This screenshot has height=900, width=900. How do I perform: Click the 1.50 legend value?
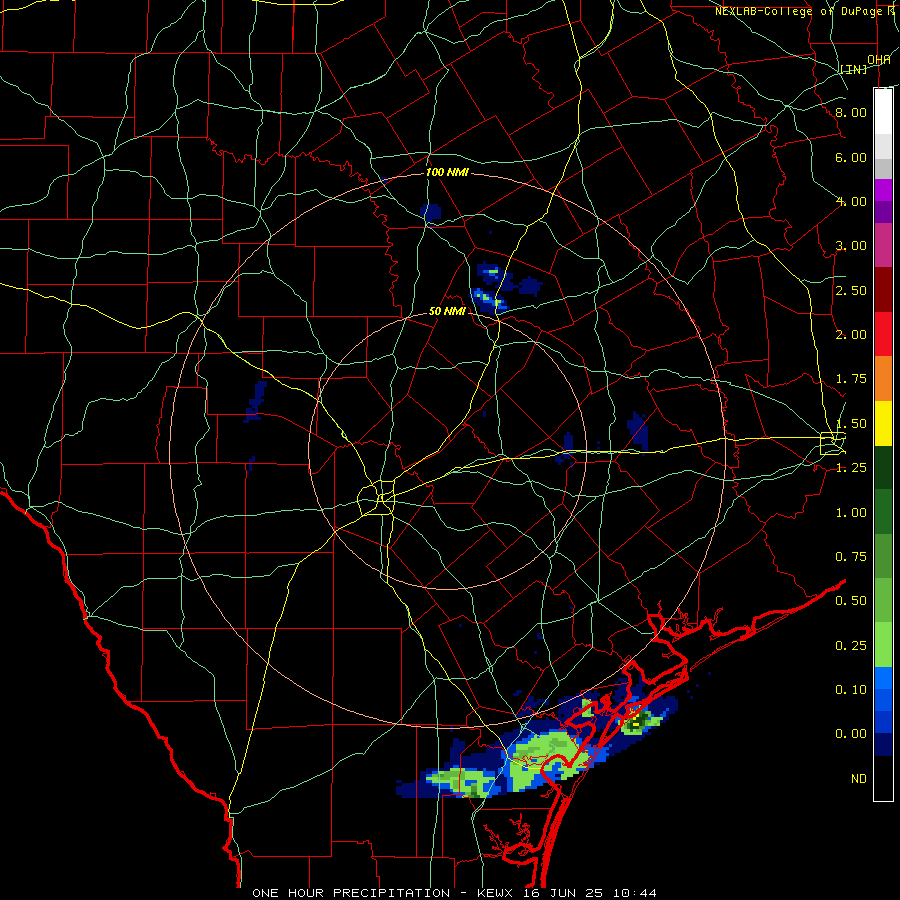tap(851, 424)
